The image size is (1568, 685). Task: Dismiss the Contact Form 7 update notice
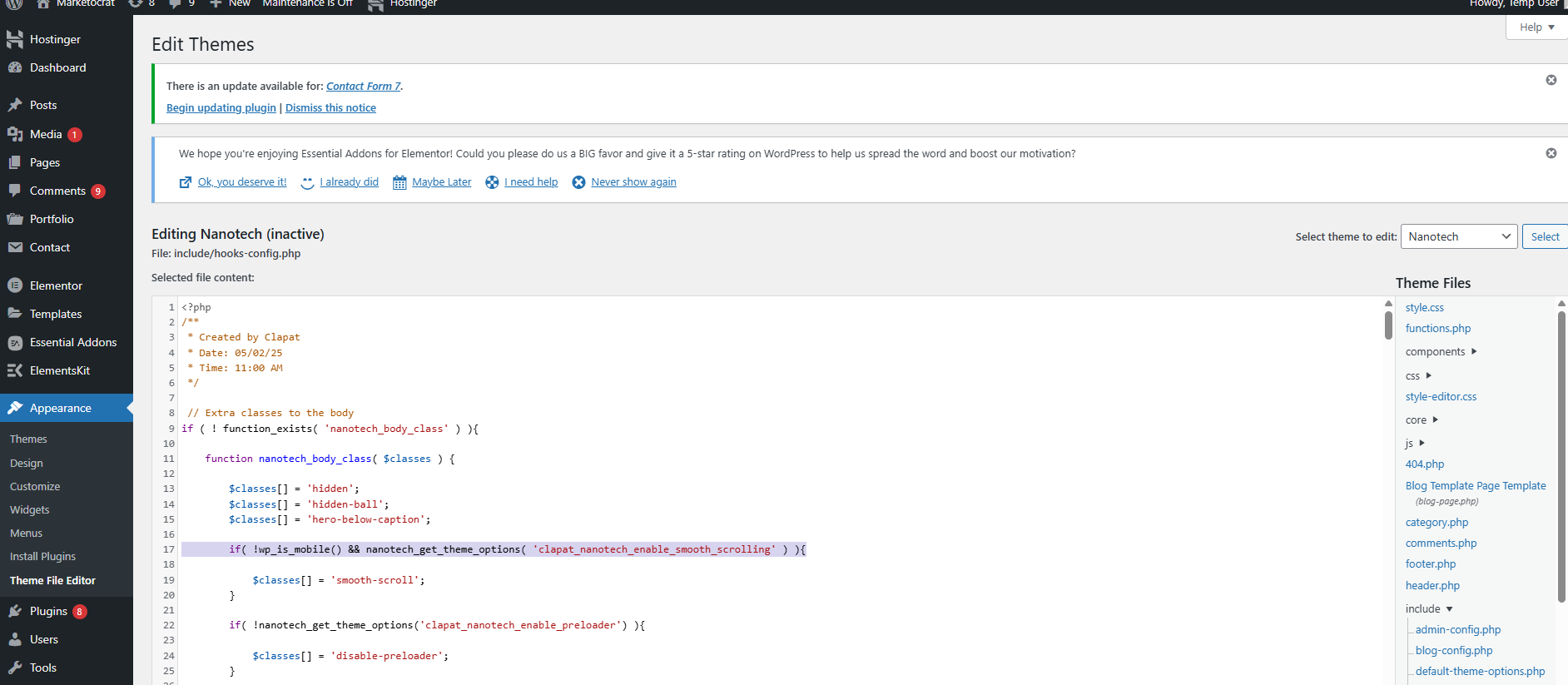pyautogui.click(x=1551, y=80)
